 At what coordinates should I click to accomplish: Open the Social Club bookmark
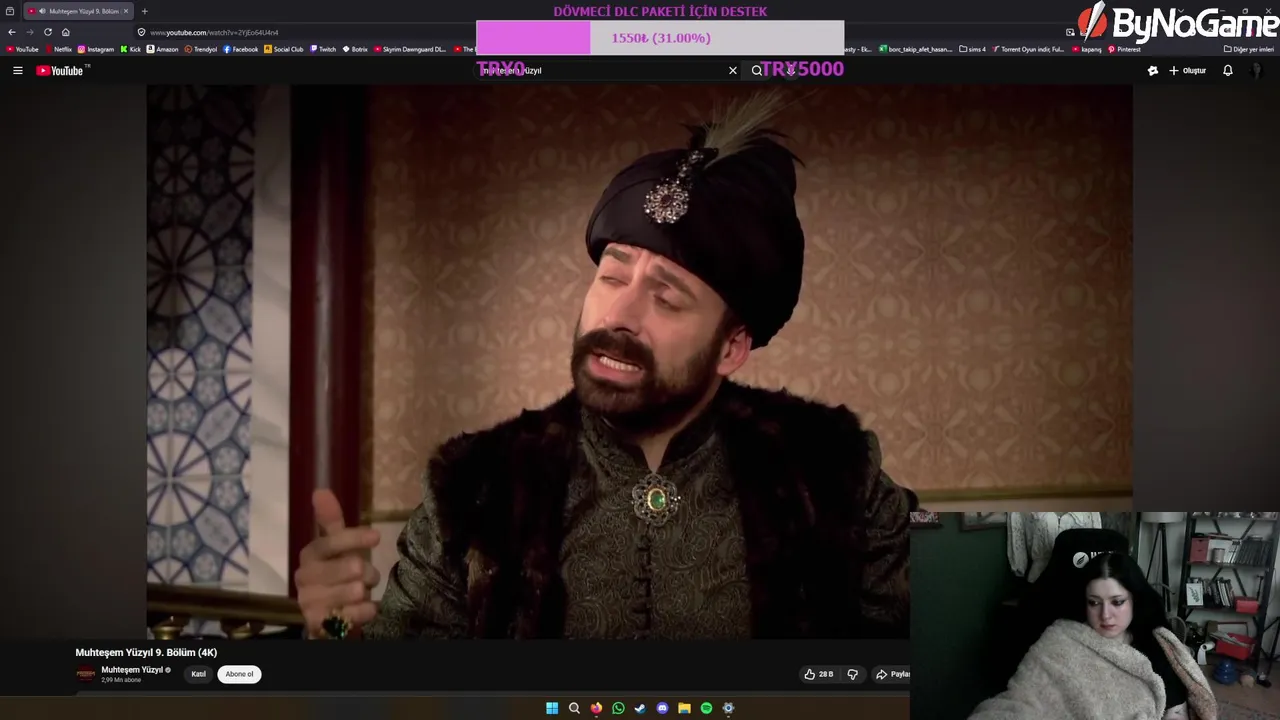click(x=284, y=49)
